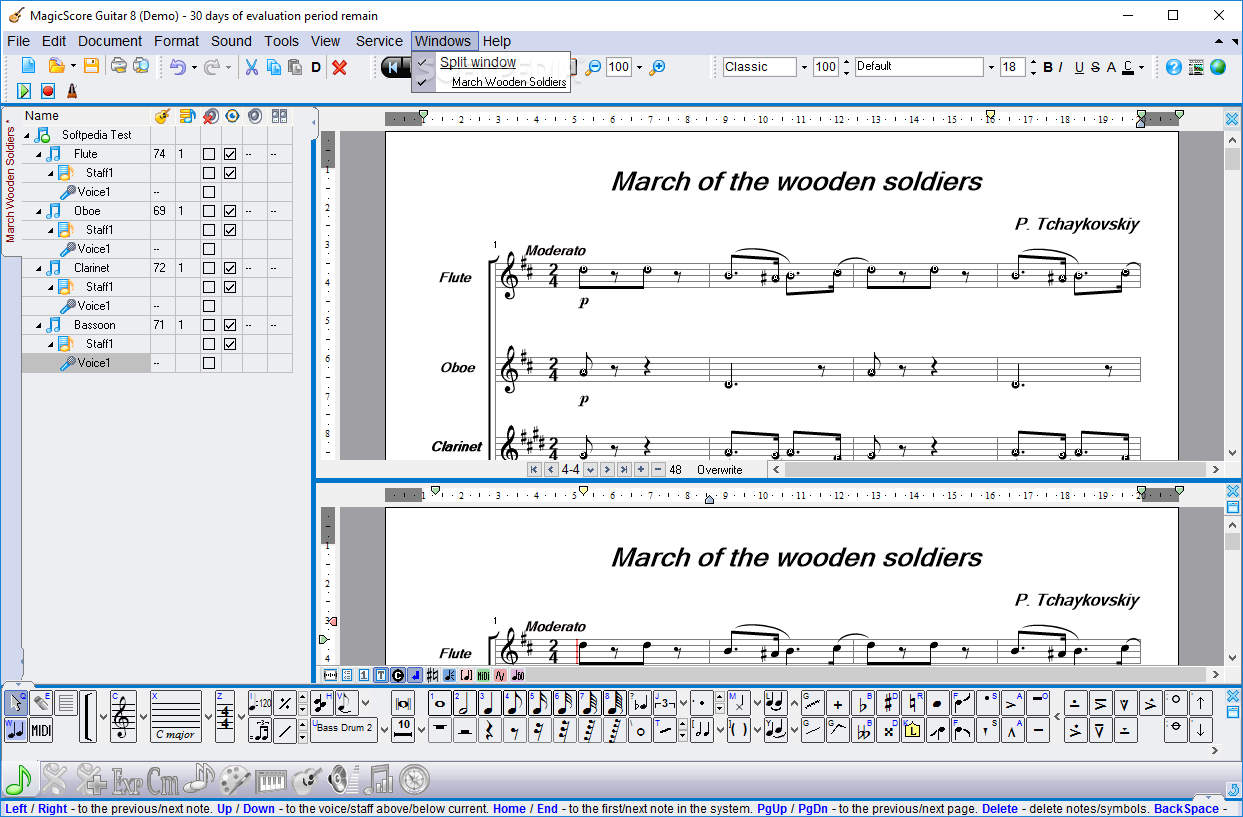Screen dimensions: 1243x817
Task: Toggle checkbox in Flute Voice1 row
Action: pos(209,193)
